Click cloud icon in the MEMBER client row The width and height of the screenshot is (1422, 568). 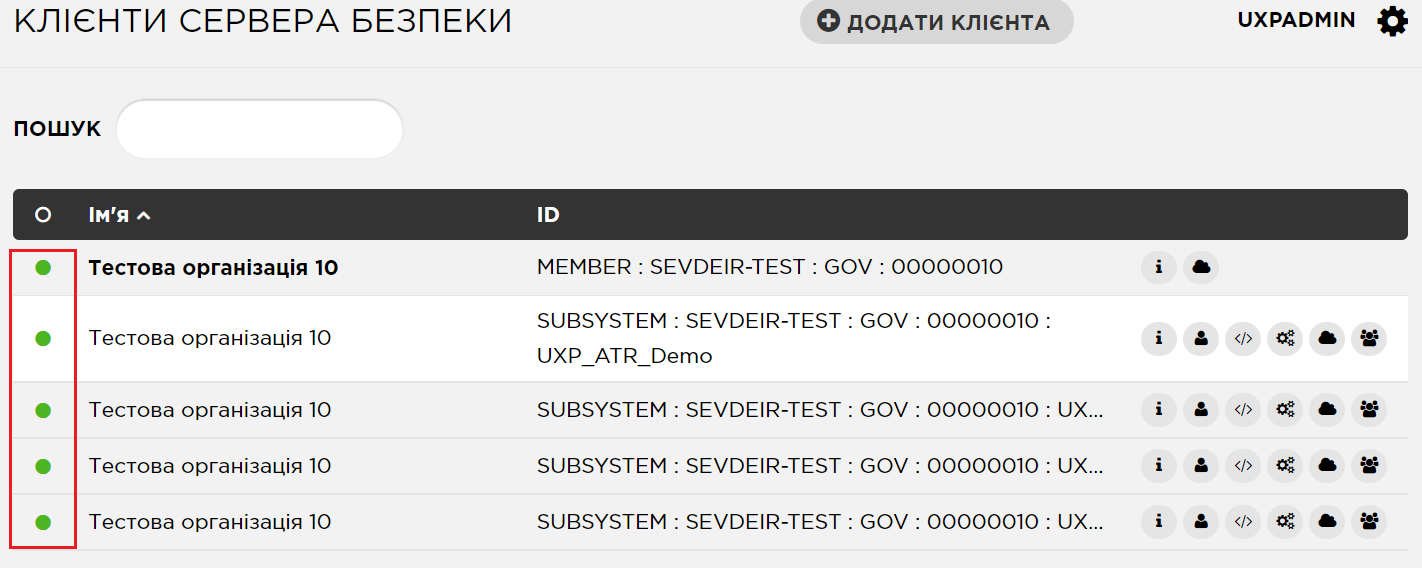(1201, 267)
